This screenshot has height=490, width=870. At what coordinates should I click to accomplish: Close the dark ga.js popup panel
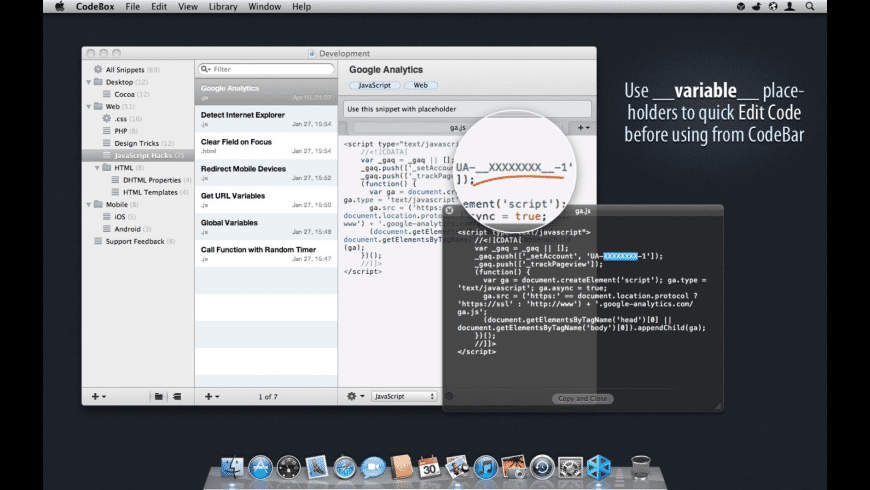(450, 210)
